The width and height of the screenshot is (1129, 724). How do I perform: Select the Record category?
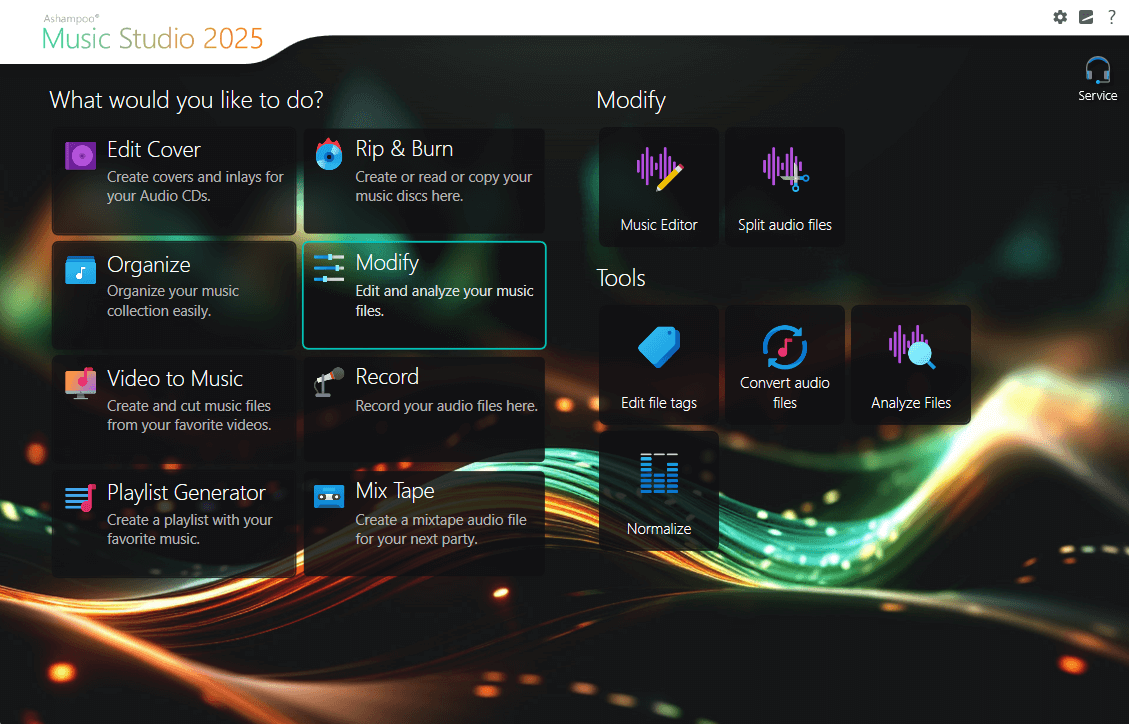[424, 409]
